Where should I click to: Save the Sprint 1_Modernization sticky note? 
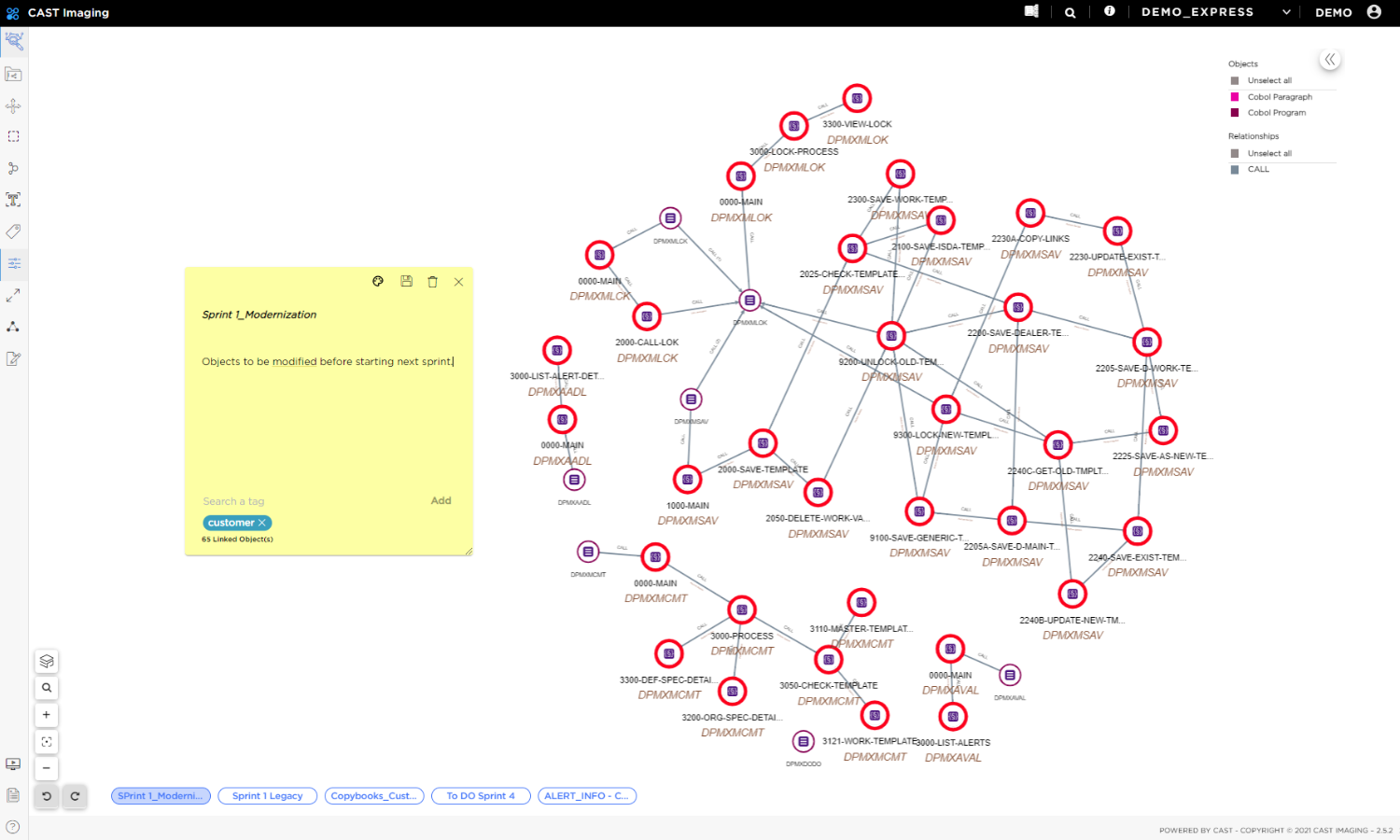point(406,281)
